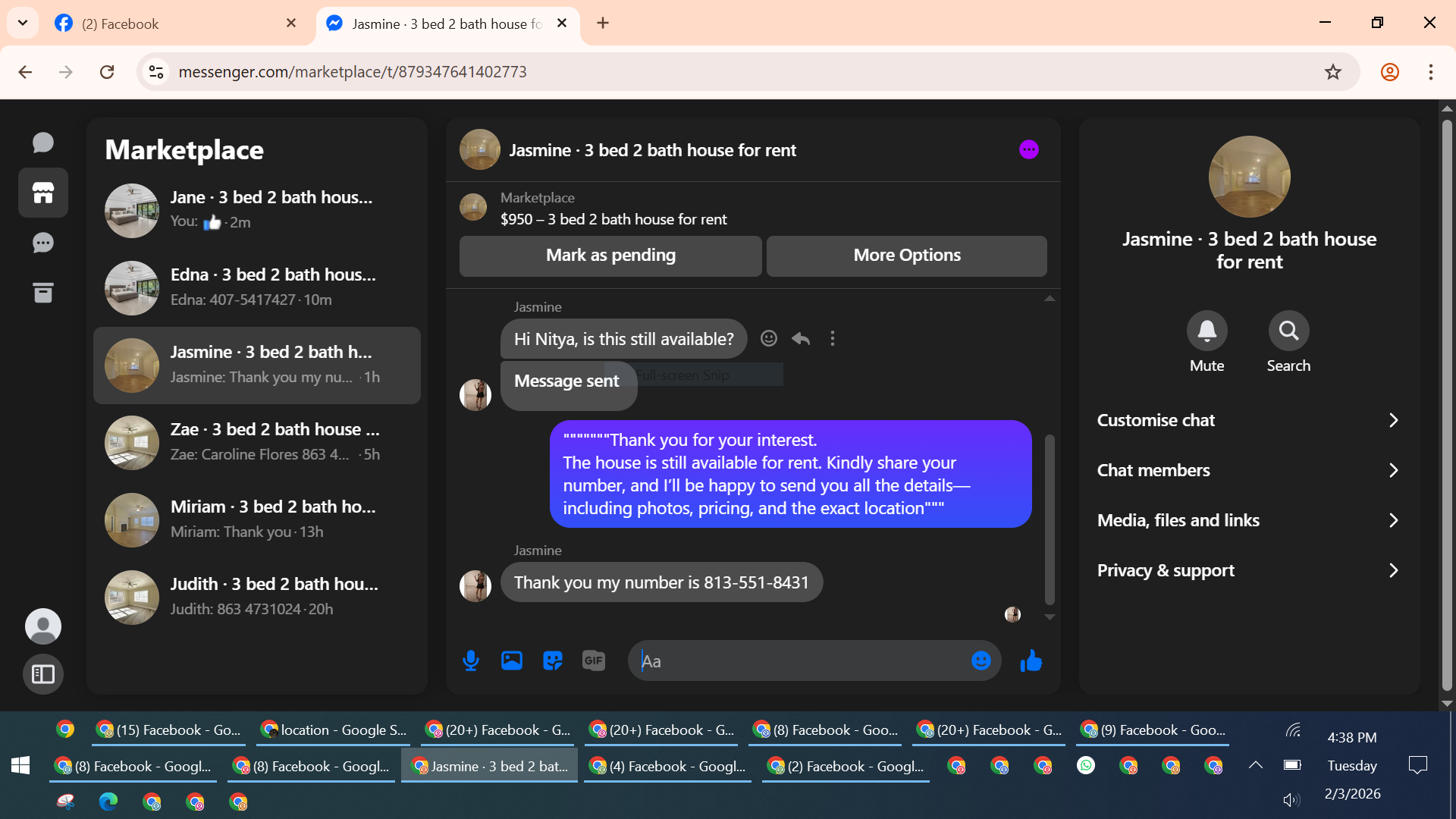React to "Hi Nitya" message with emoji icon

coord(769,338)
